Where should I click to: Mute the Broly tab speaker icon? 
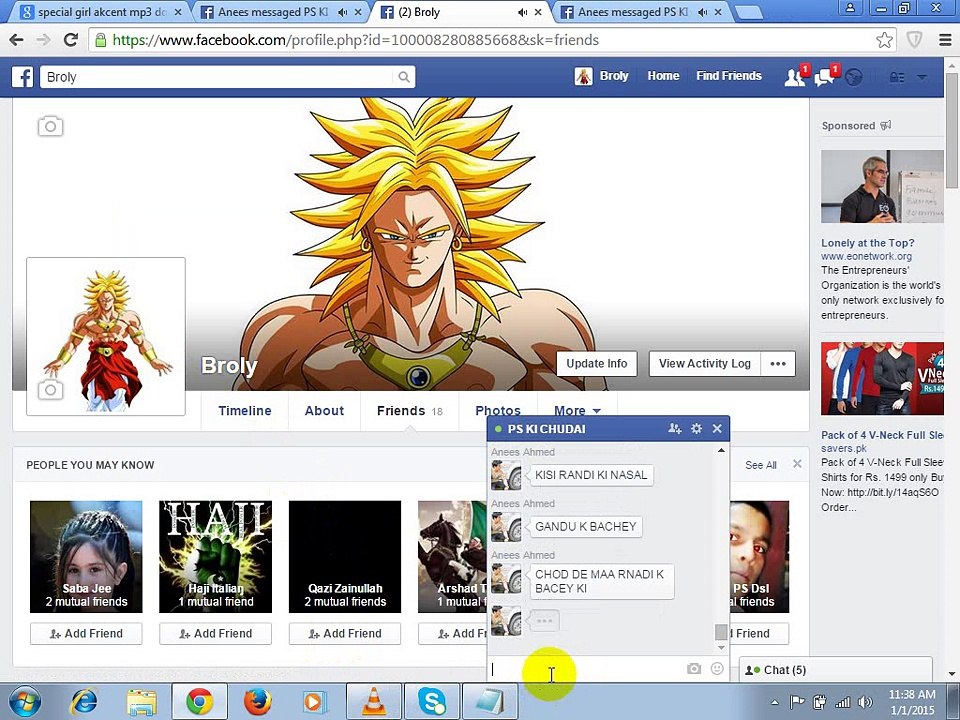click(x=522, y=12)
